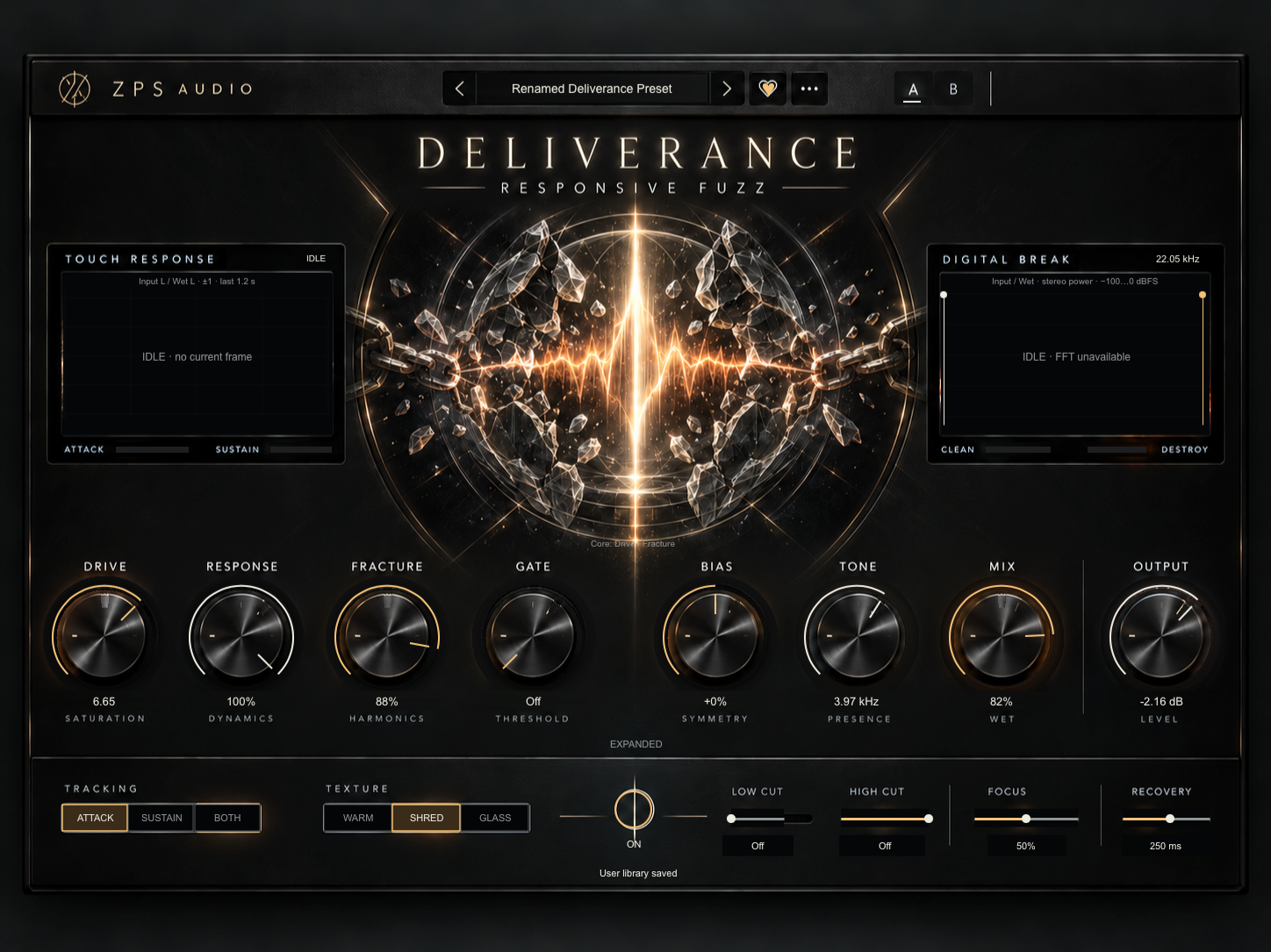Click the Focus slider handle

[x=1026, y=819]
